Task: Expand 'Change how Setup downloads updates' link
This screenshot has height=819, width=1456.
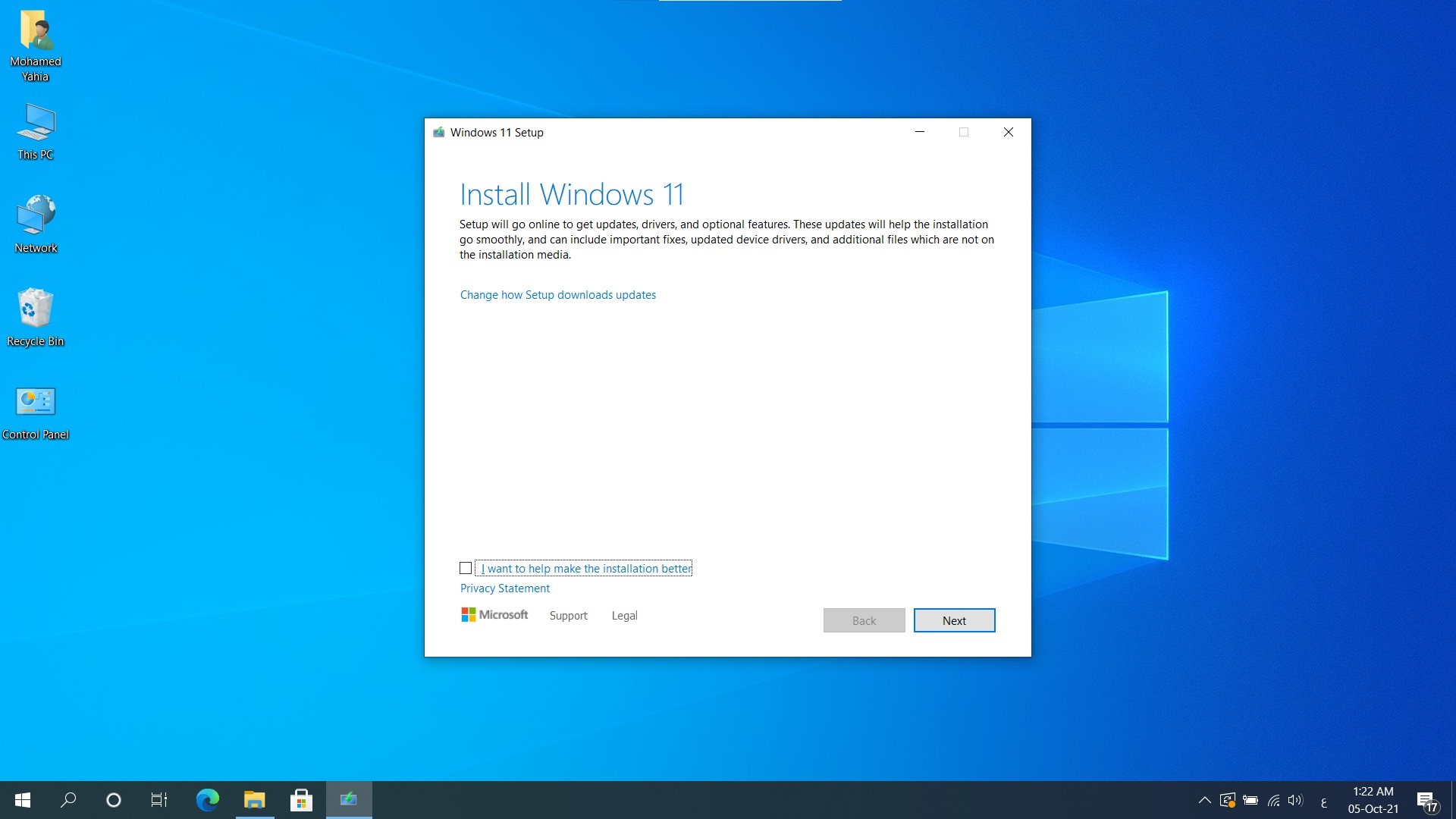Action: [557, 294]
